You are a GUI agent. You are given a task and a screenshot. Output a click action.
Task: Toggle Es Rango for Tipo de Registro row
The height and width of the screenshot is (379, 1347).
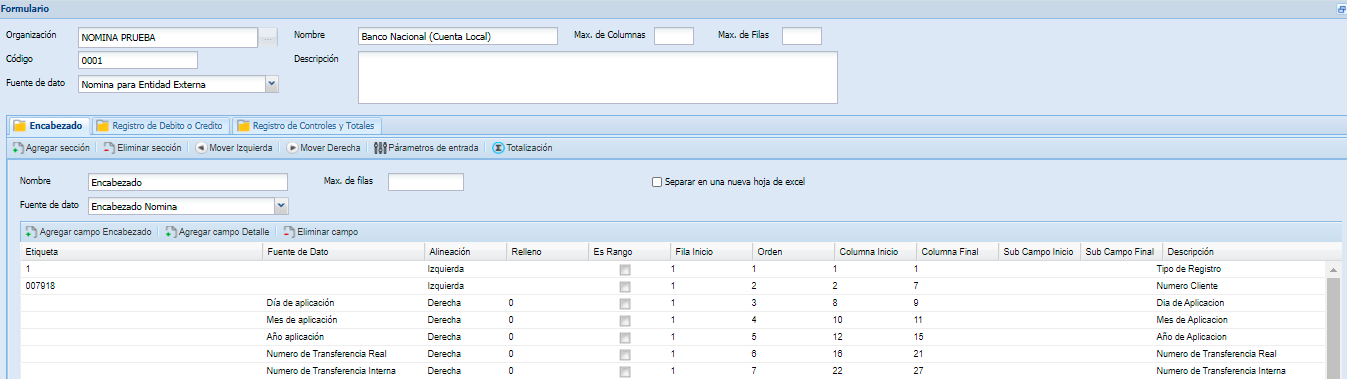(624, 270)
